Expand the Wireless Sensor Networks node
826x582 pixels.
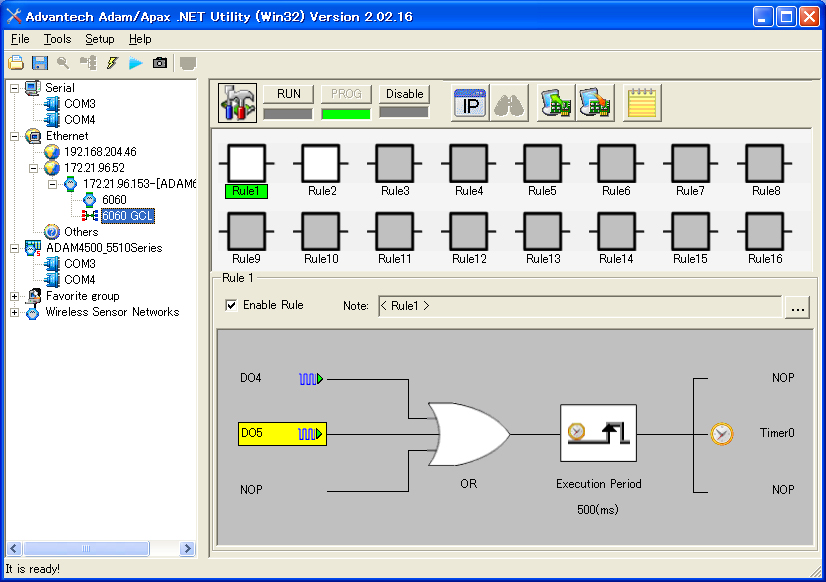pyautogui.click(x=15, y=312)
